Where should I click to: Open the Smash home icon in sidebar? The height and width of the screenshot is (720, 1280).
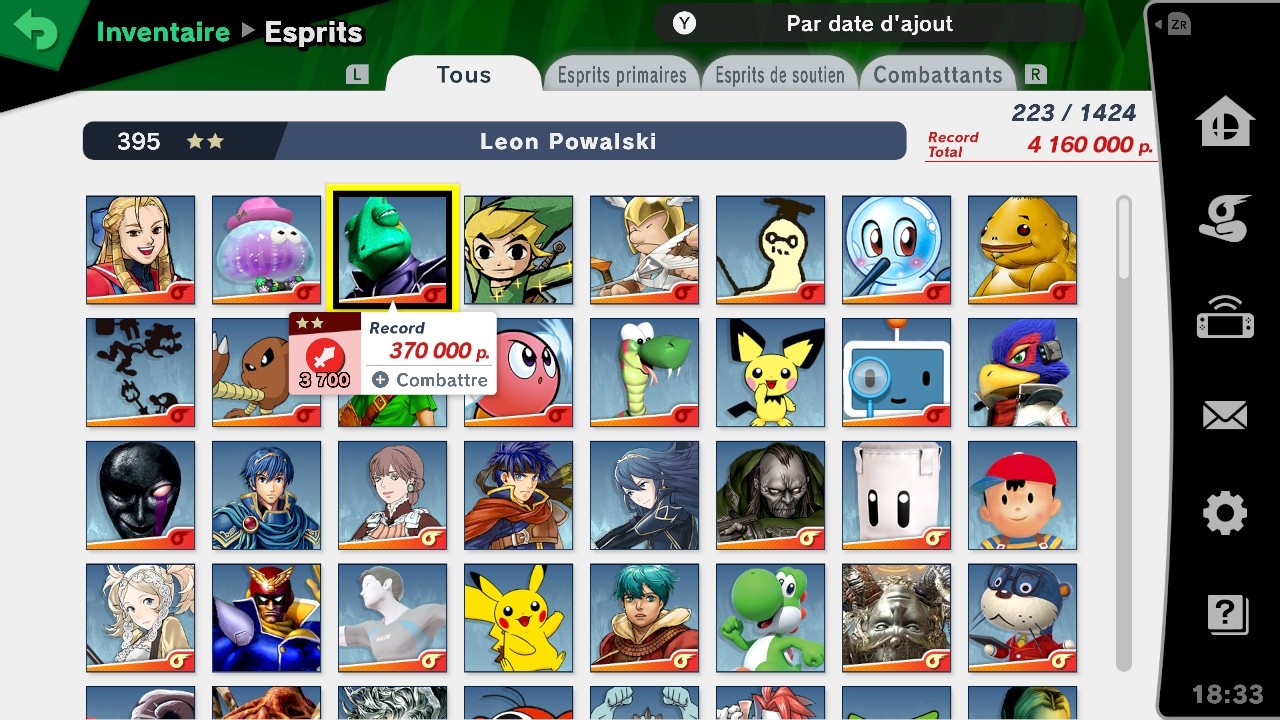[x=1225, y=121]
